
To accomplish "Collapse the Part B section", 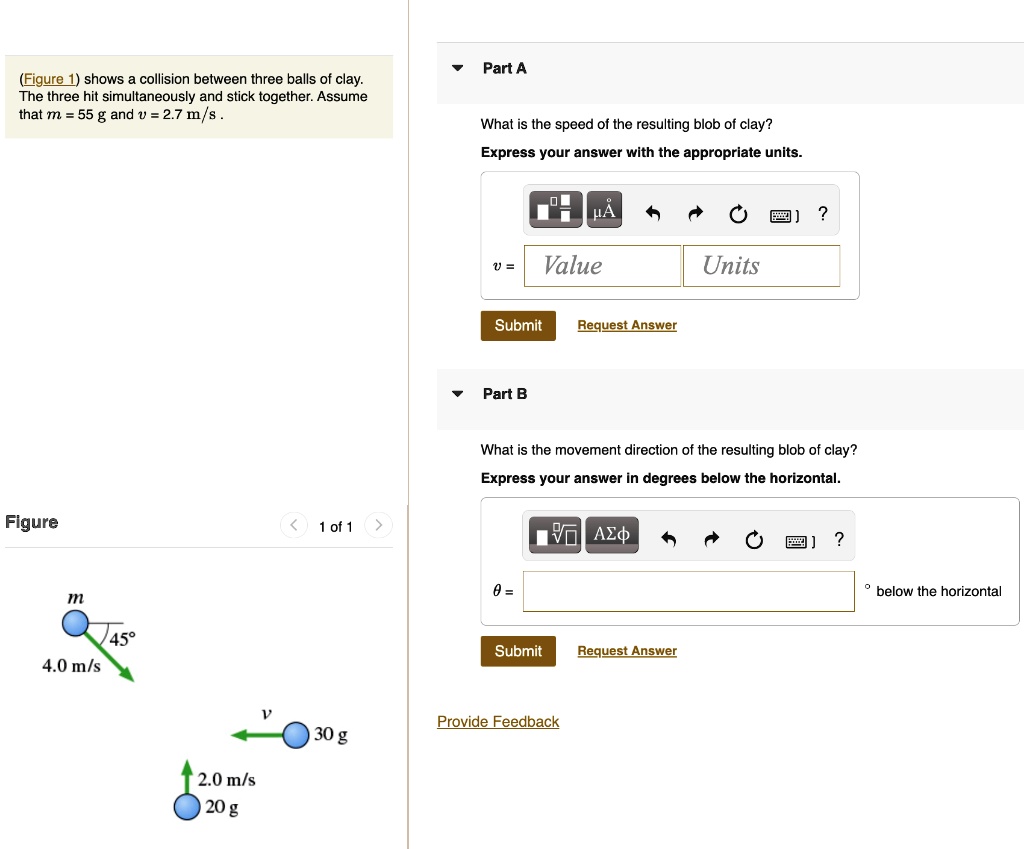I will pyautogui.click(x=457, y=394).
